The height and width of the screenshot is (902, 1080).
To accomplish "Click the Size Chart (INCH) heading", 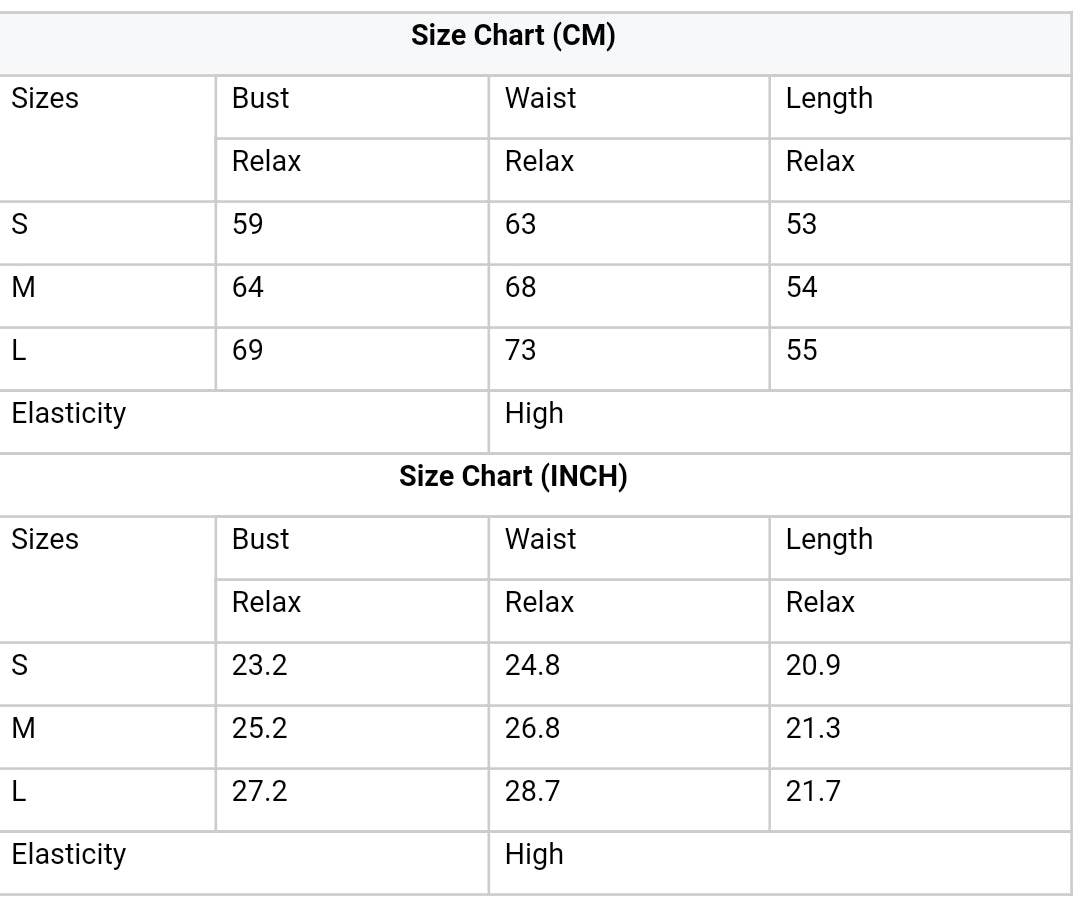I will (x=513, y=476).
